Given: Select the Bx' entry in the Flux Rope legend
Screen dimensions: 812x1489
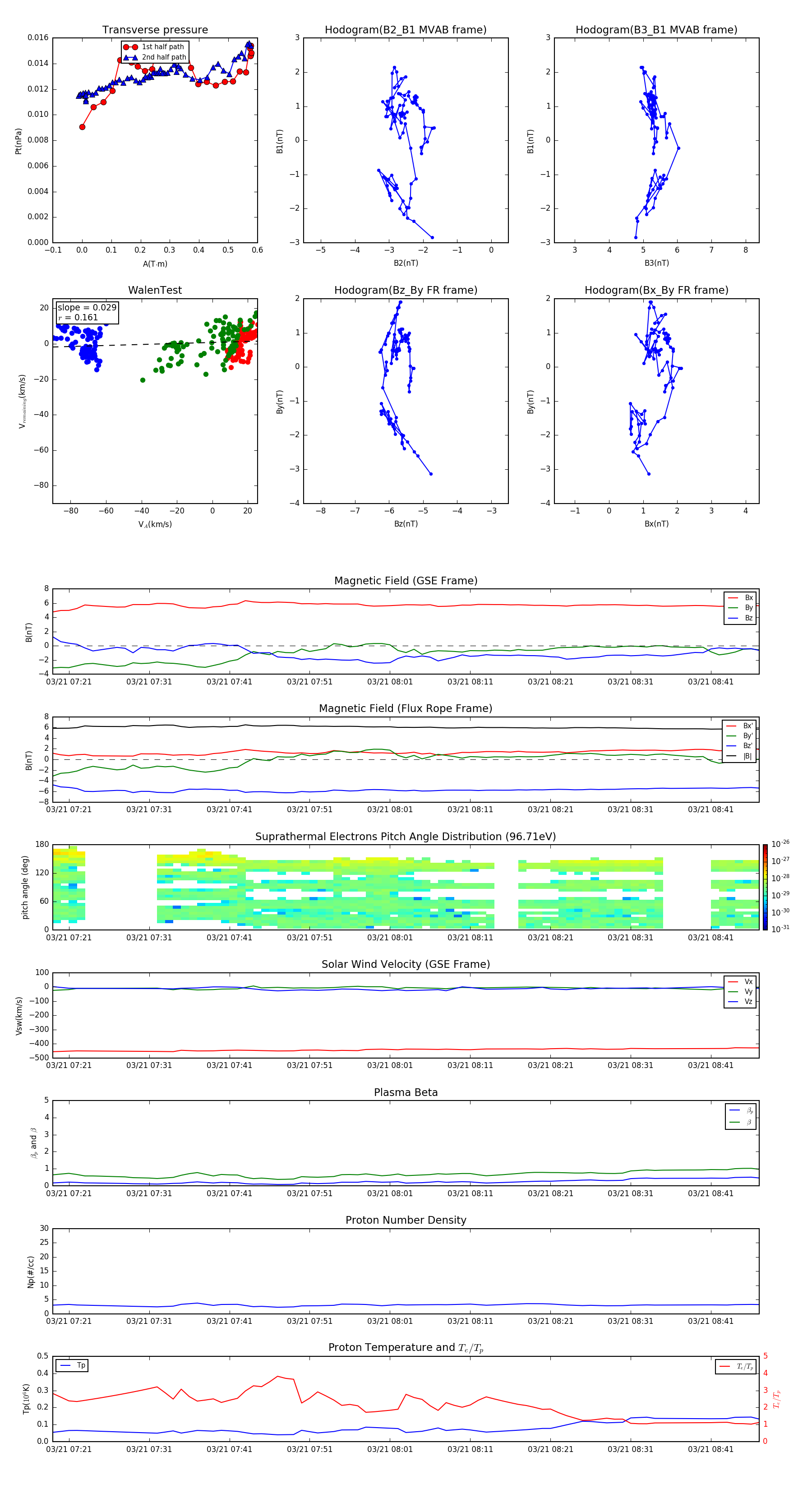Looking at the screenshot, I should (739, 726).
